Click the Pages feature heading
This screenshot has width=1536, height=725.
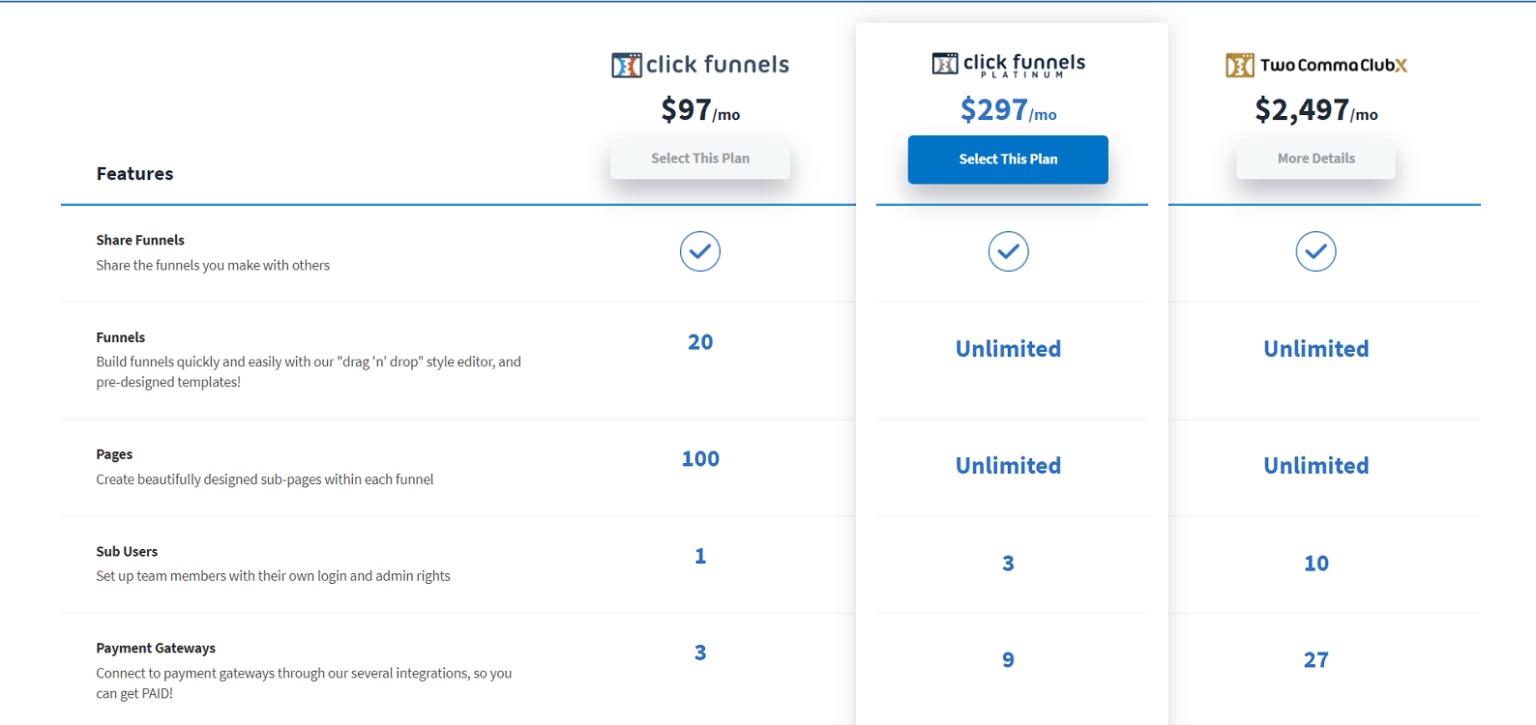(x=114, y=455)
